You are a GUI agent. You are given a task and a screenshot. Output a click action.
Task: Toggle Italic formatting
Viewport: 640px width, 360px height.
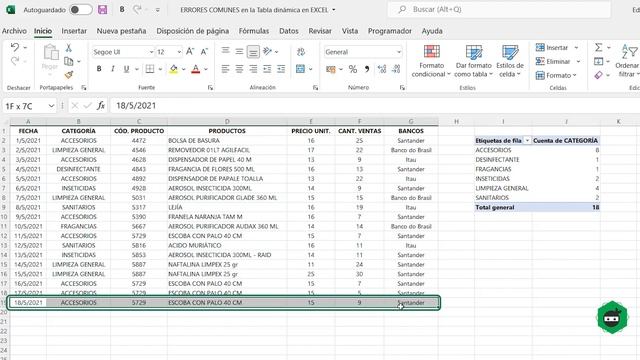pos(113,69)
